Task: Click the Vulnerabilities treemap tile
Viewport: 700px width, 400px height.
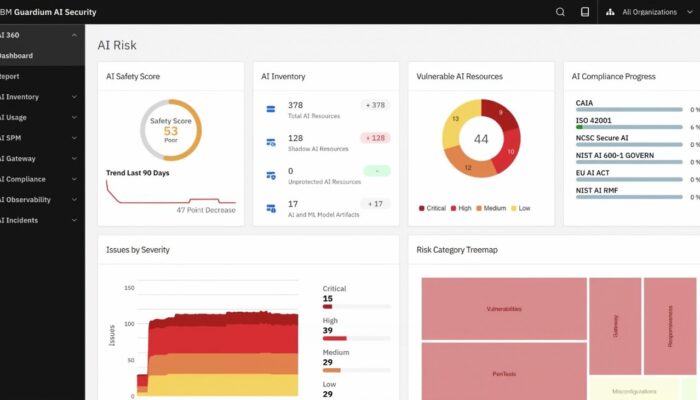Action: tap(504, 309)
